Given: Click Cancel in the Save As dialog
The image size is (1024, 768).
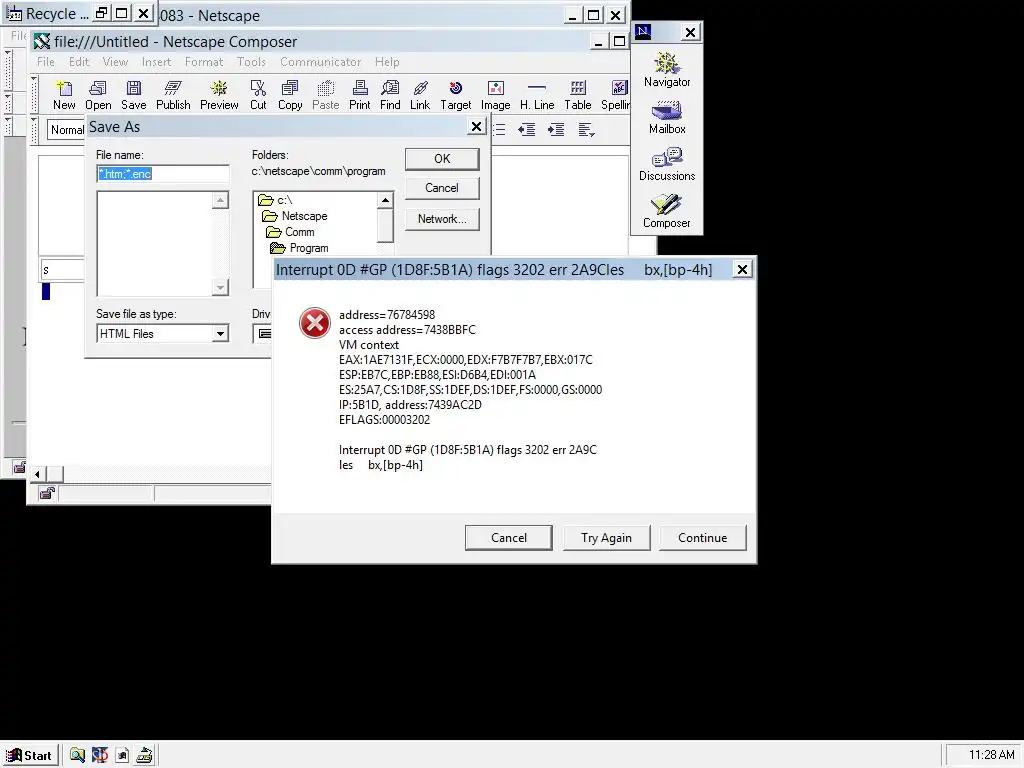Looking at the screenshot, I should (x=442, y=188).
